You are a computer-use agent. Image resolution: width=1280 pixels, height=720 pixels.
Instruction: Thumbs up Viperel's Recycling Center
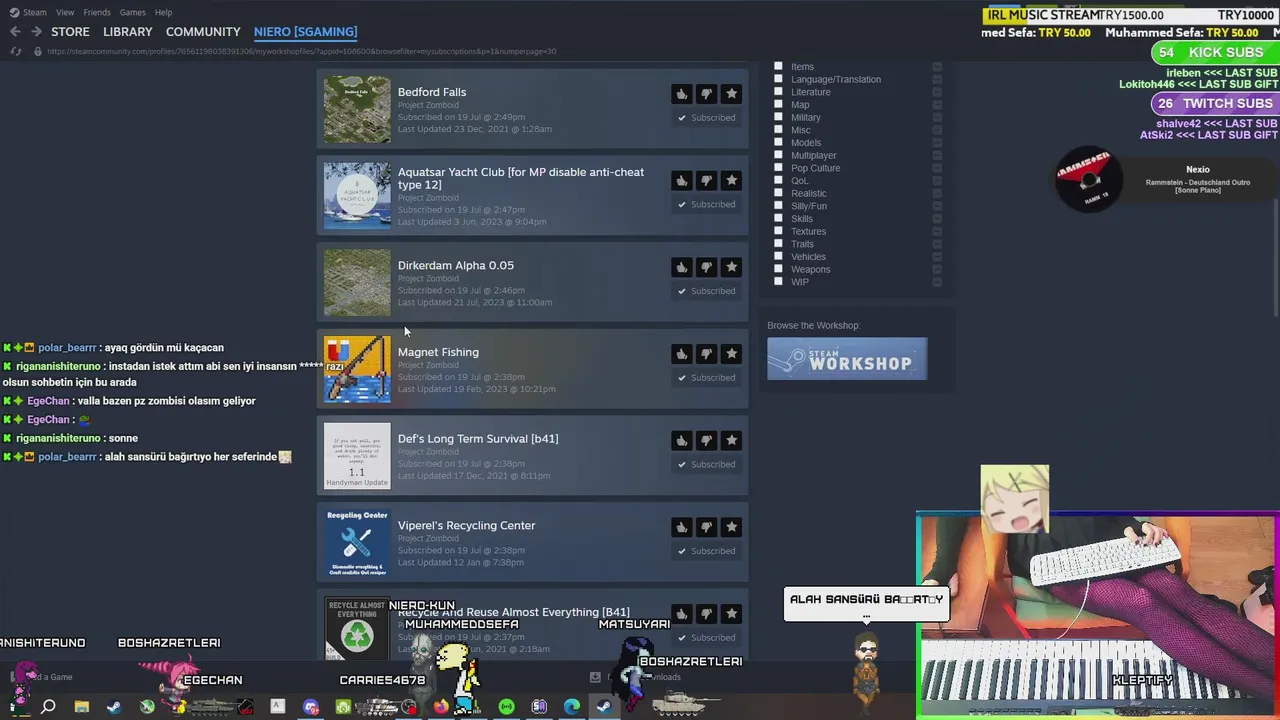coord(681,527)
